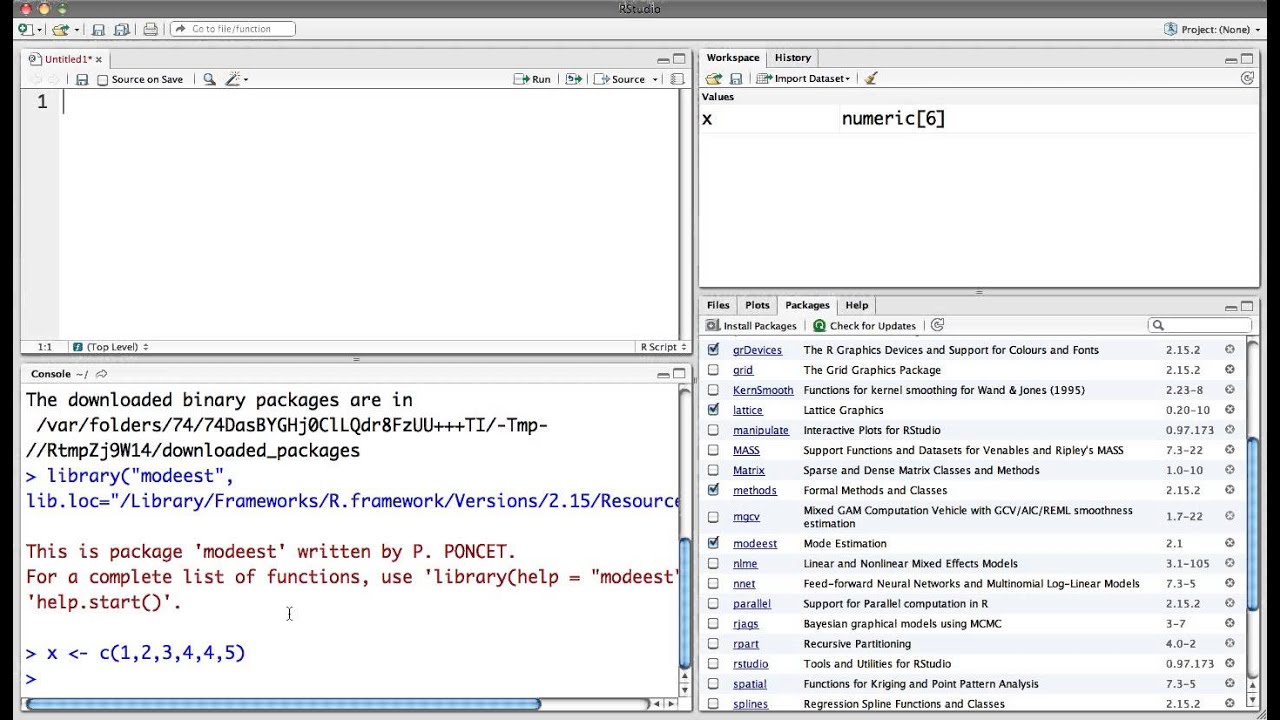Open the KernSmooth package link

click(763, 390)
